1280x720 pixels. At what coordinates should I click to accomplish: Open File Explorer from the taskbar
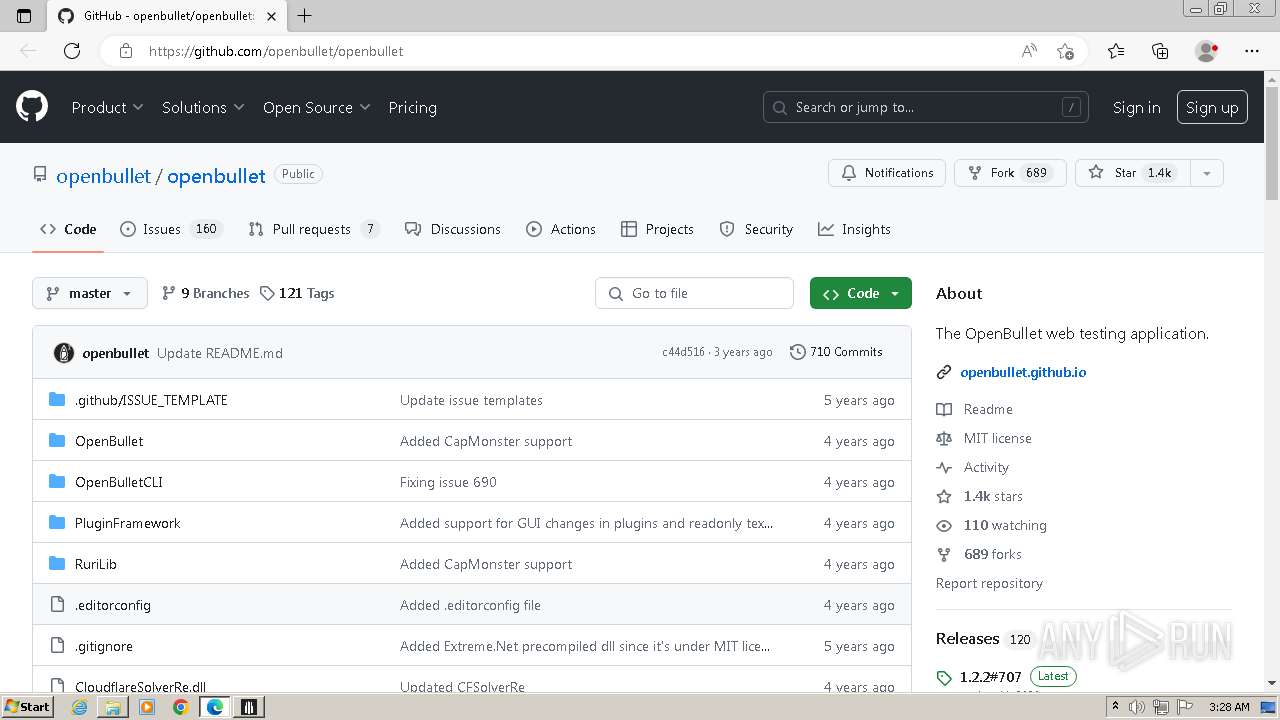click(113, 707)
